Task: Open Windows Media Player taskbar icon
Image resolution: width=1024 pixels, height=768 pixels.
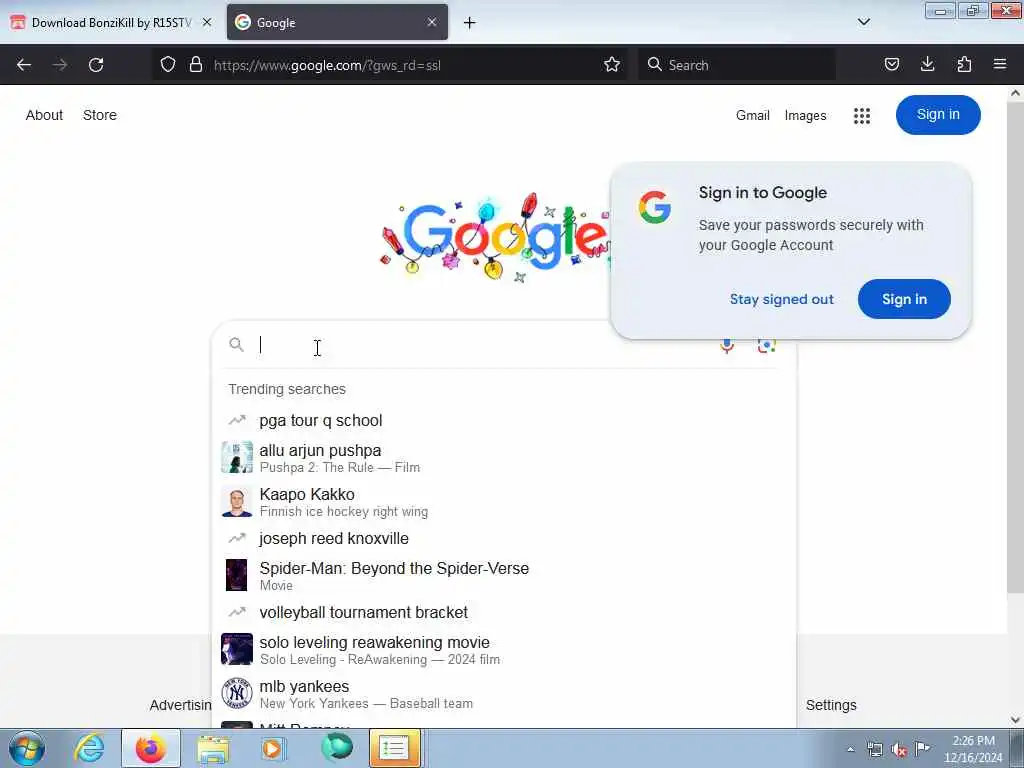Action: [273, 748]
